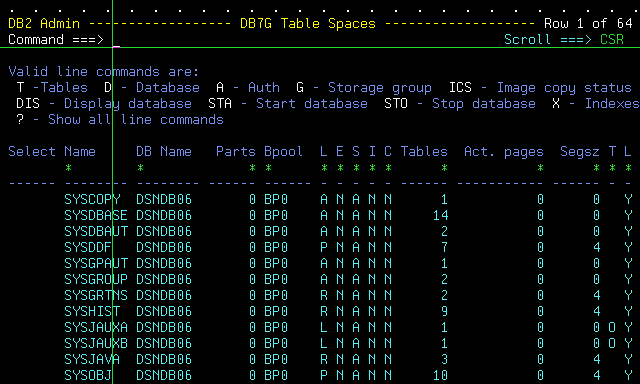Image resolution: width=640 pixels, height=384 pixels.
Task: Click the Name column header
Action: (x=80, y=151)
